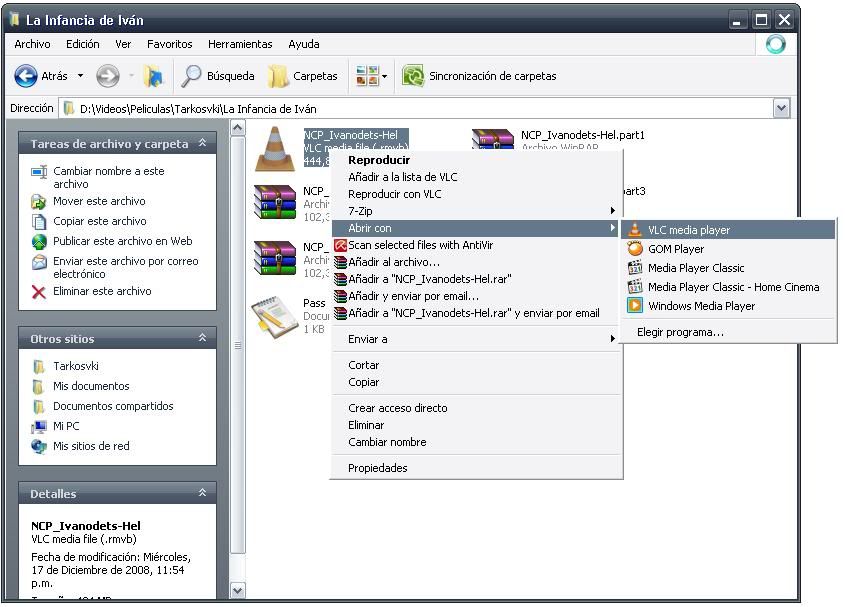Toggle the Carpetas folder pane button
This screenshot has height=607, width=845.
pos(303,76)
